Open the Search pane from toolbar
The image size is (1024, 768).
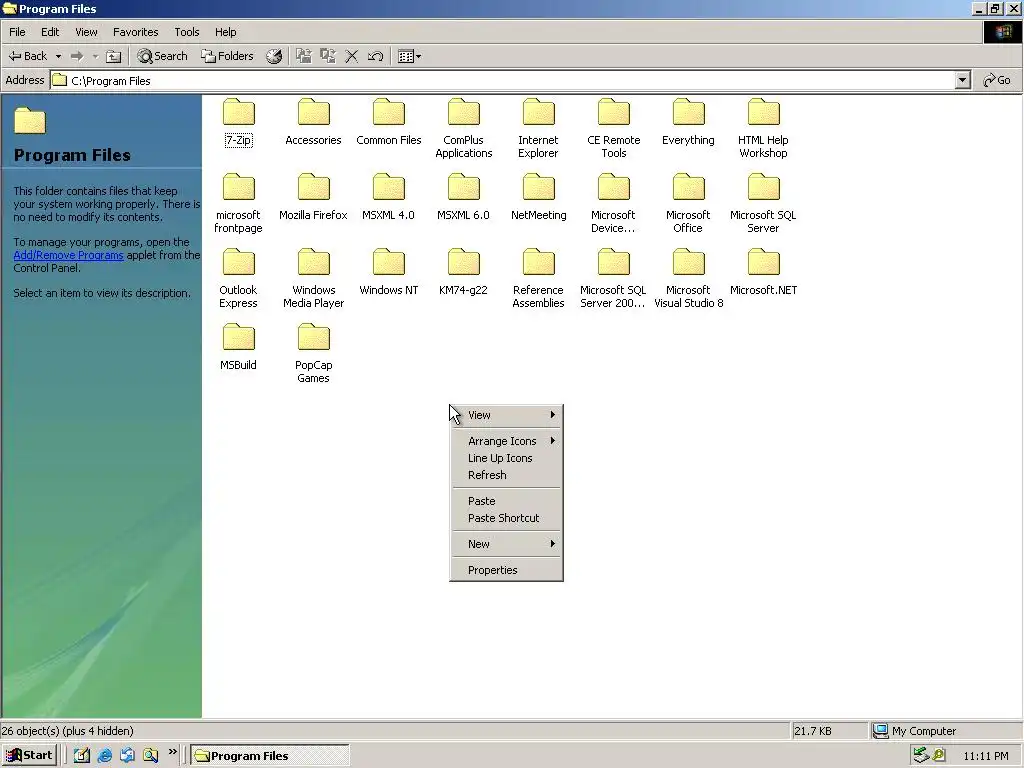click(162, 56)
